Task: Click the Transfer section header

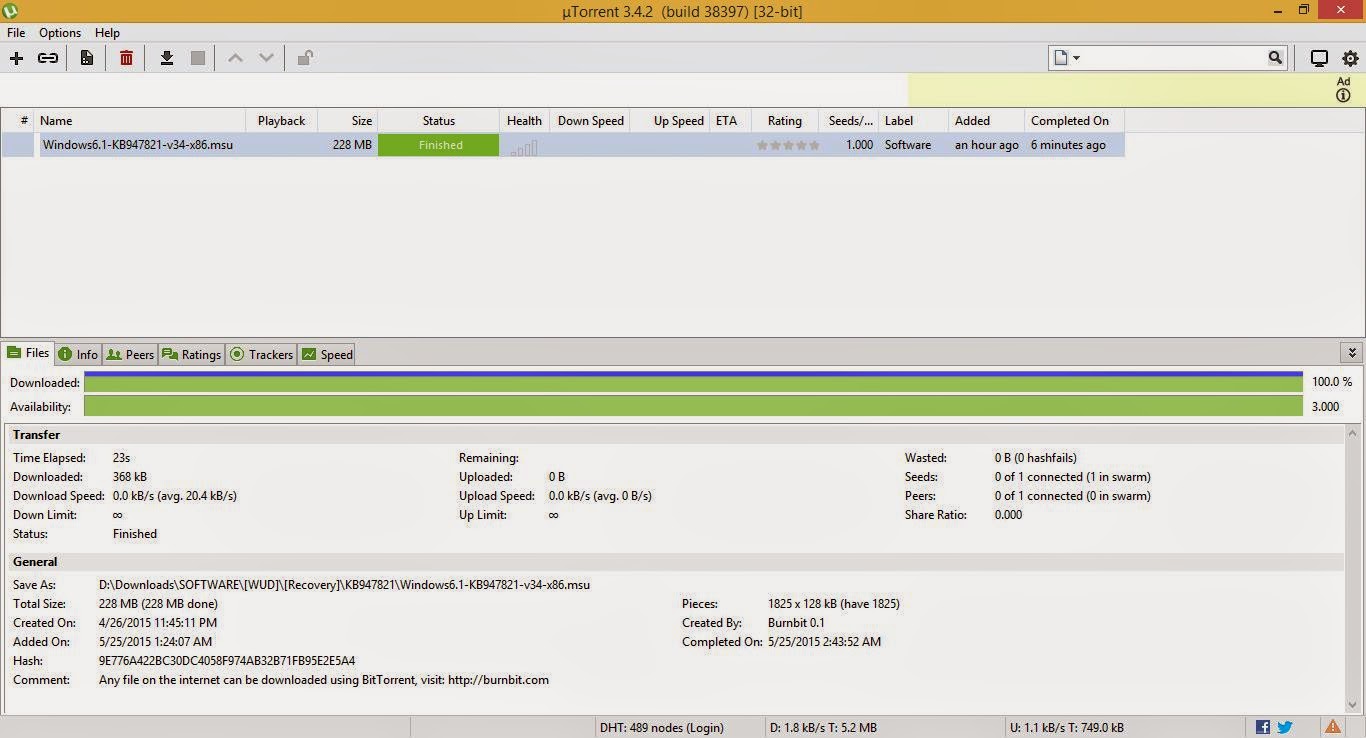Action: coord(676,435)
